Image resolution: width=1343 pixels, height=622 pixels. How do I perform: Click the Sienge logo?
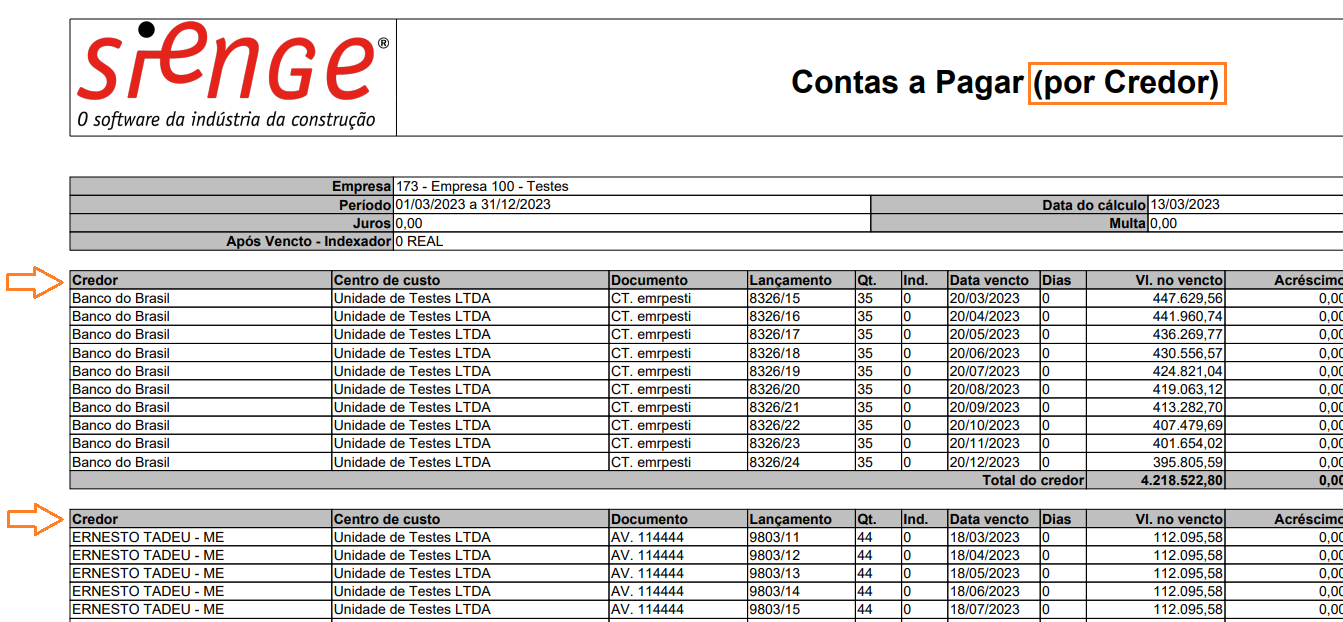[233, 78]
